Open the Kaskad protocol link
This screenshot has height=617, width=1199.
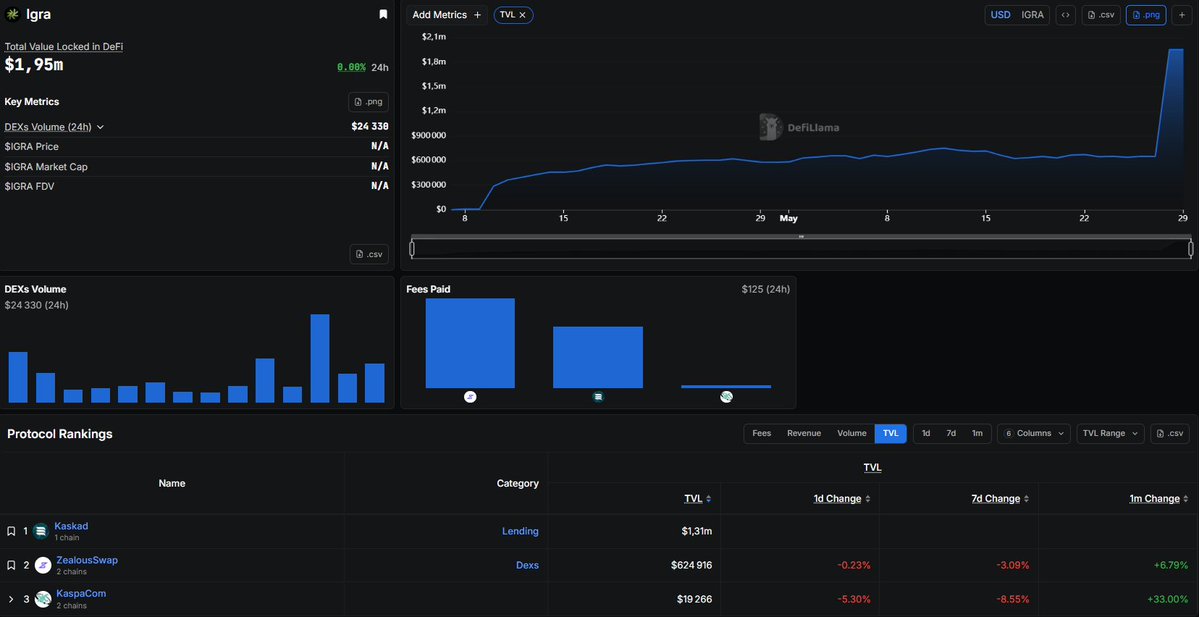pyautogui.click(x=71, y=526)
